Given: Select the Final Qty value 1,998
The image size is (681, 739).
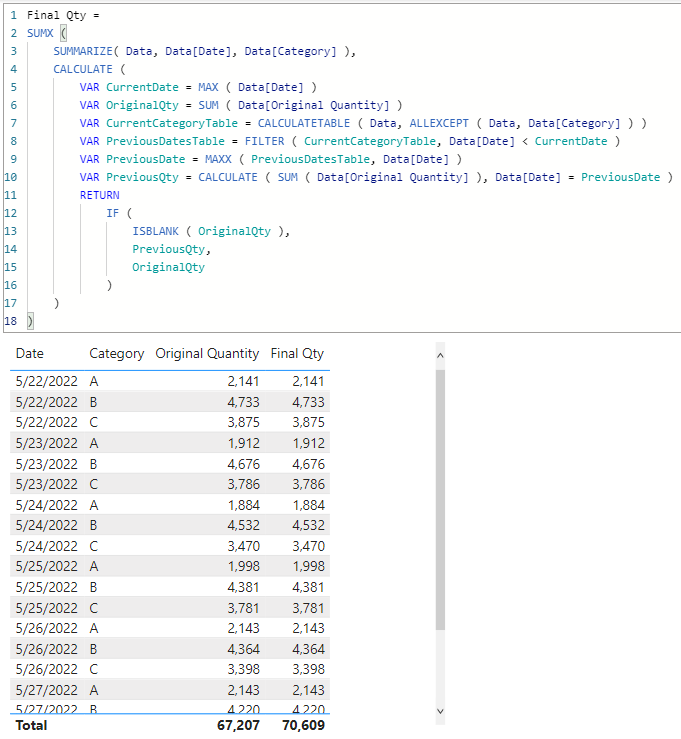Looking at the screenshot, I should (309, 566).
